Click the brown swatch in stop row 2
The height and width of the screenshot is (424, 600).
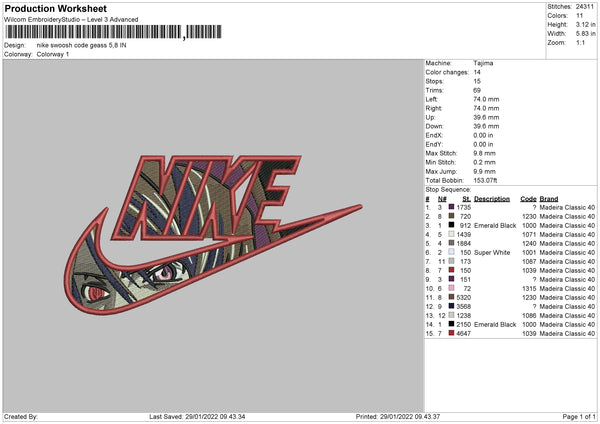452,216
